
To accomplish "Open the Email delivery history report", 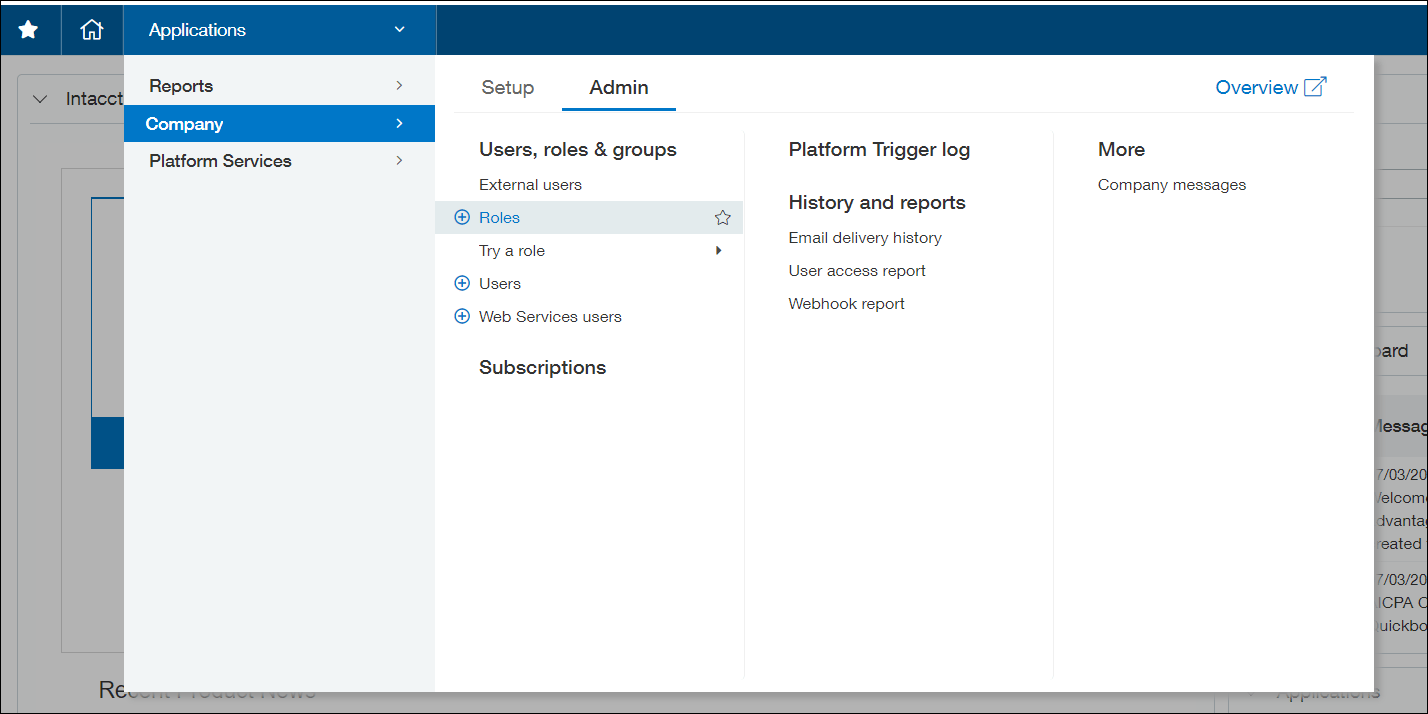I will pyautogui.click(x=865, y=237).
